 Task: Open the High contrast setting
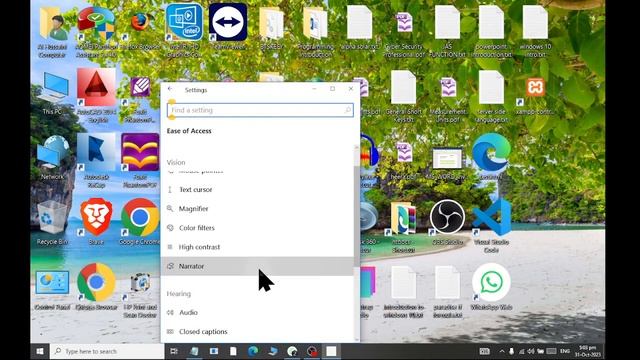pos(257,247)
